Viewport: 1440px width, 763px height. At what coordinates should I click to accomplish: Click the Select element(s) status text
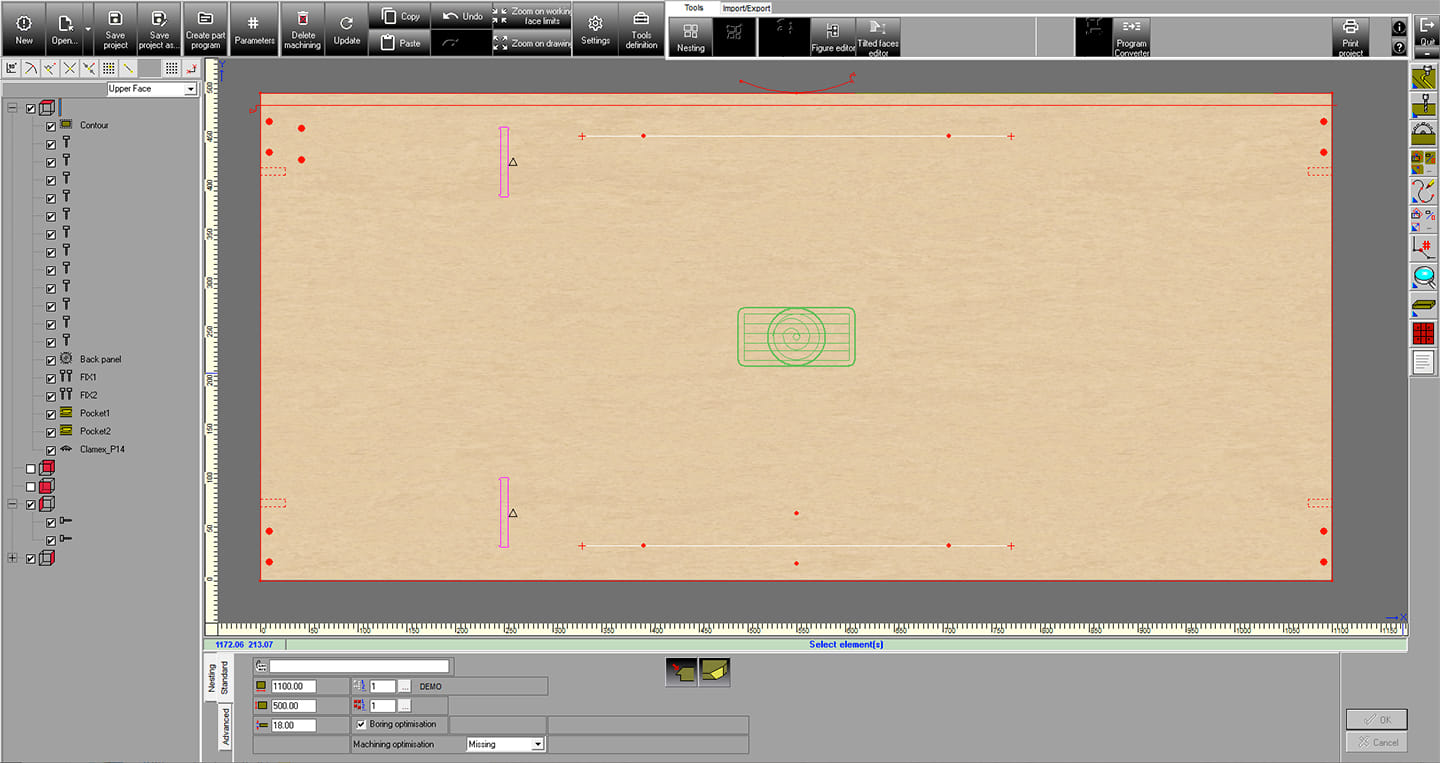(846, 645)
